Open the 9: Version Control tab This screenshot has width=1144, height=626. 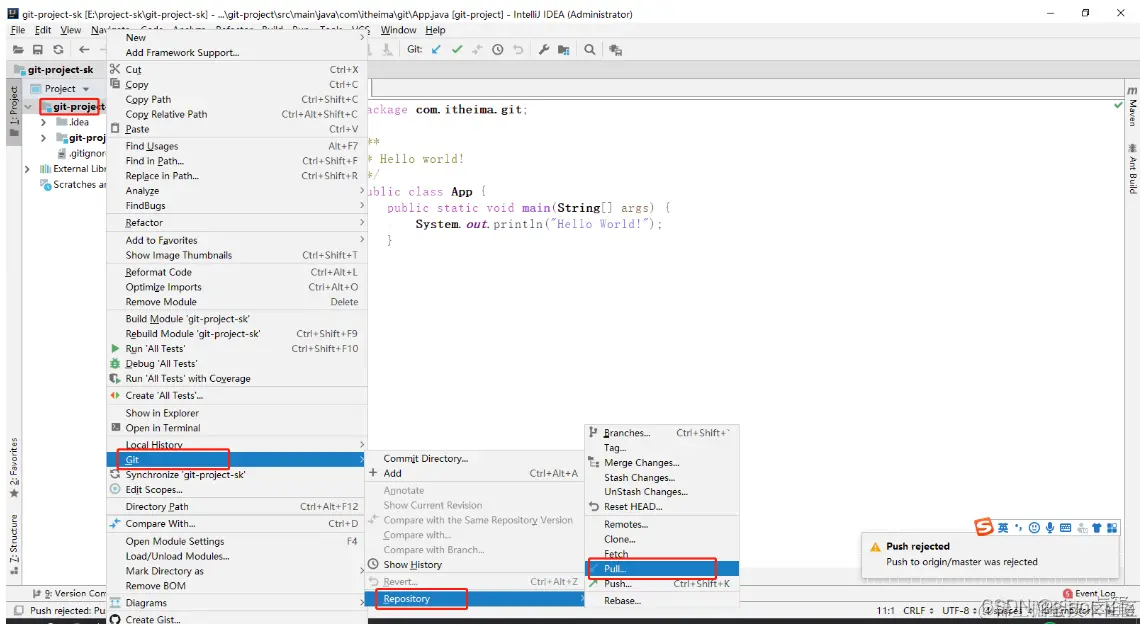tap(70, 593)
